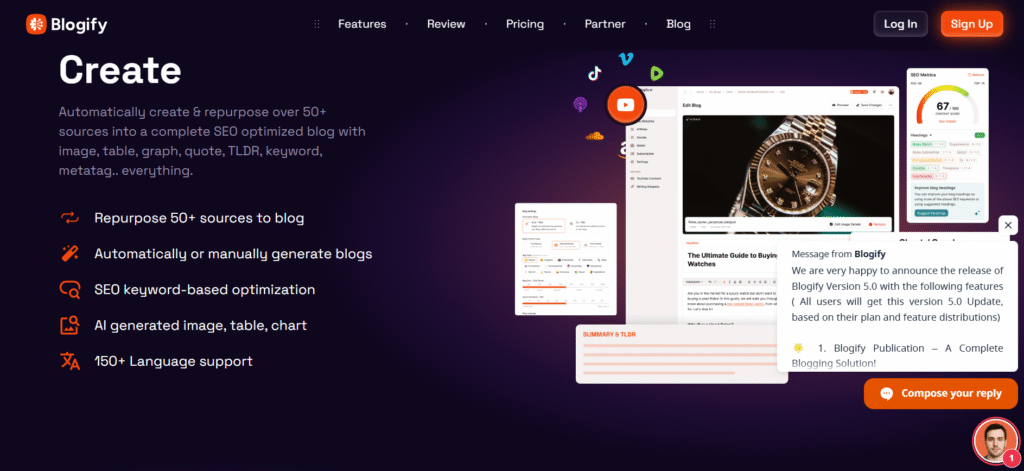
Task: Click the orange YouTube icon
Action: 626,105
